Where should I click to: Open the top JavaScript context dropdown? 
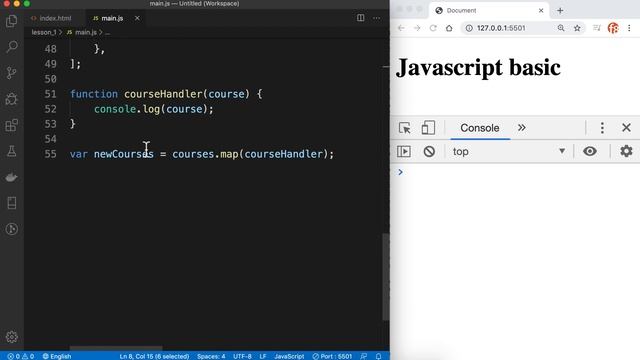pos(509,151)
